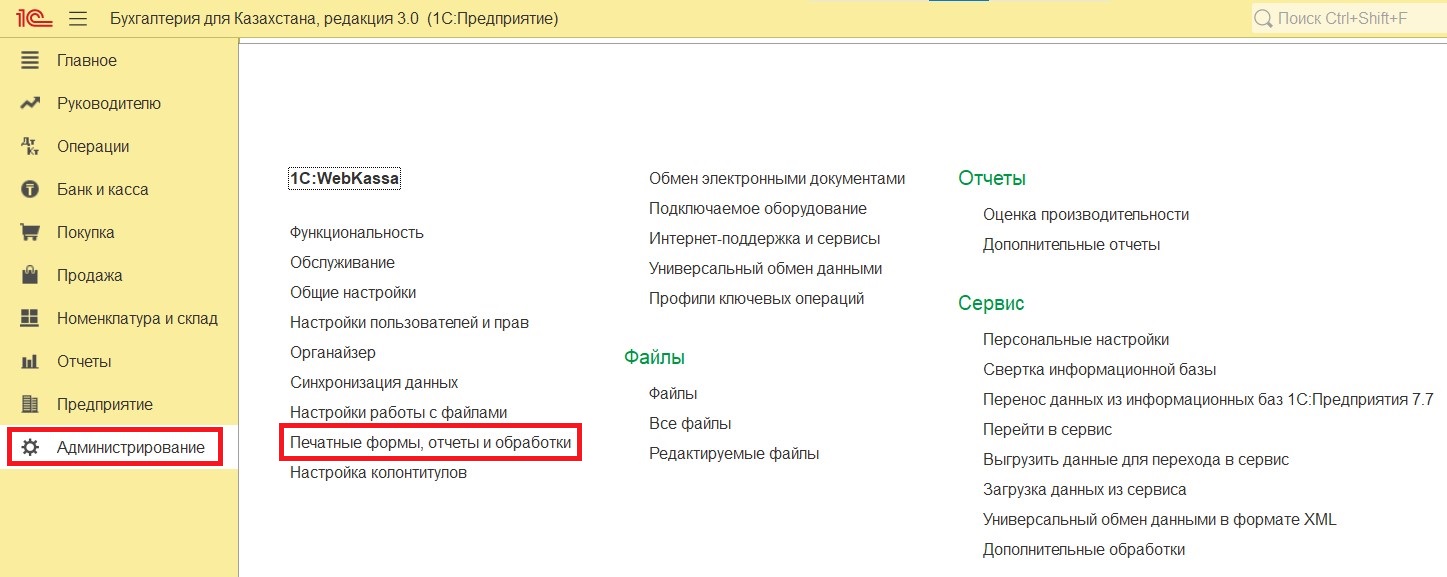Open Перенос данных из 1С:Предприятия 7.7
This screenshot has width=1447, height=577.
pos(1208,399)
